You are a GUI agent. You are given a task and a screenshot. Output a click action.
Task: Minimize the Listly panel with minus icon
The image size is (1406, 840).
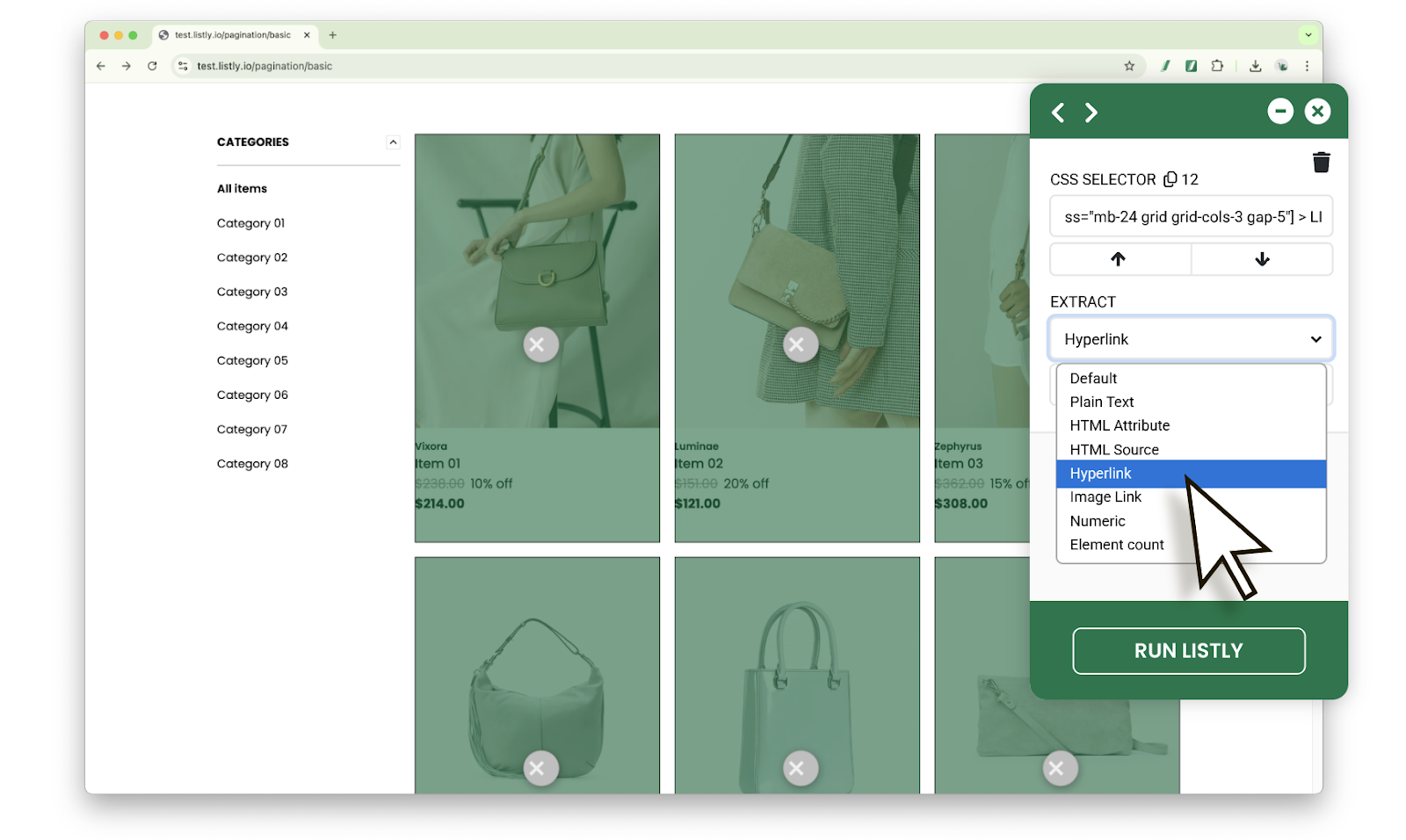(1280, 111)
